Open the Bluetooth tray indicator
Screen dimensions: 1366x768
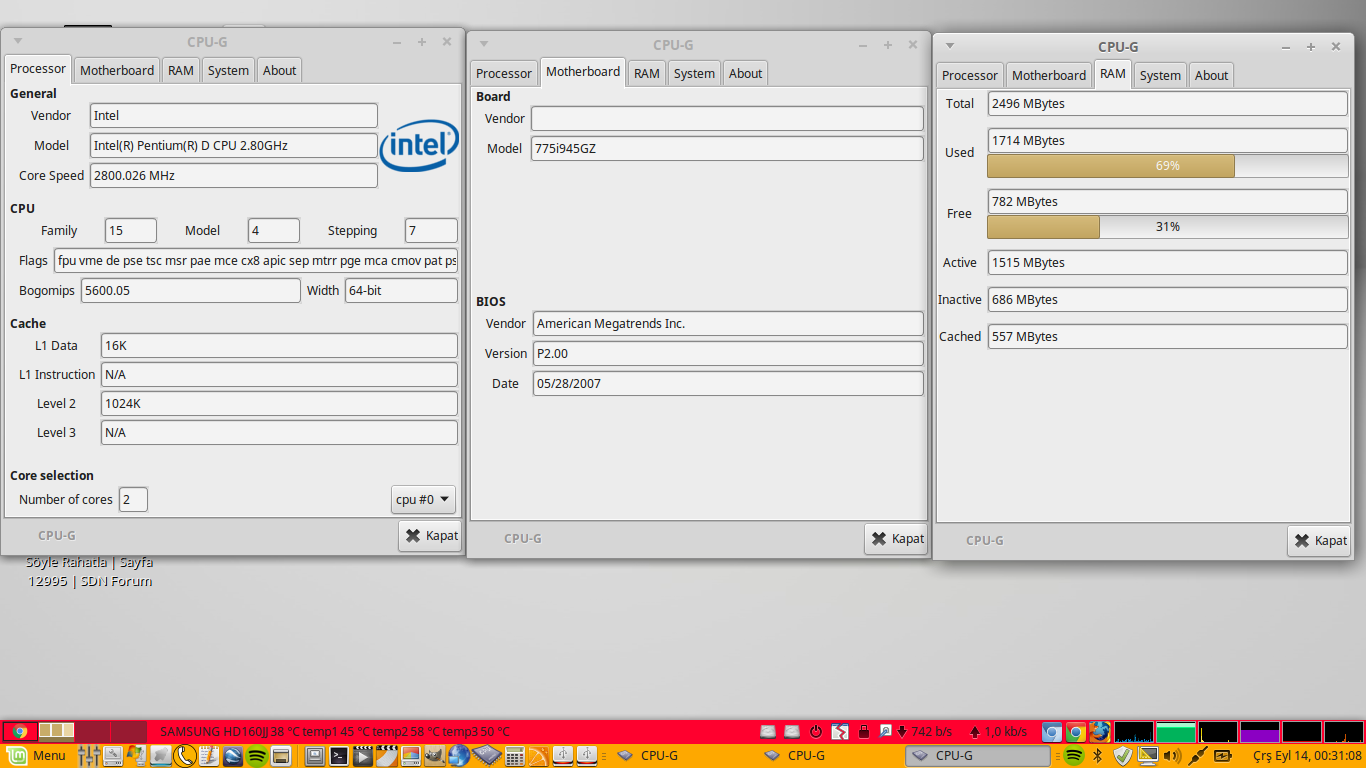tap(1097, 755)
